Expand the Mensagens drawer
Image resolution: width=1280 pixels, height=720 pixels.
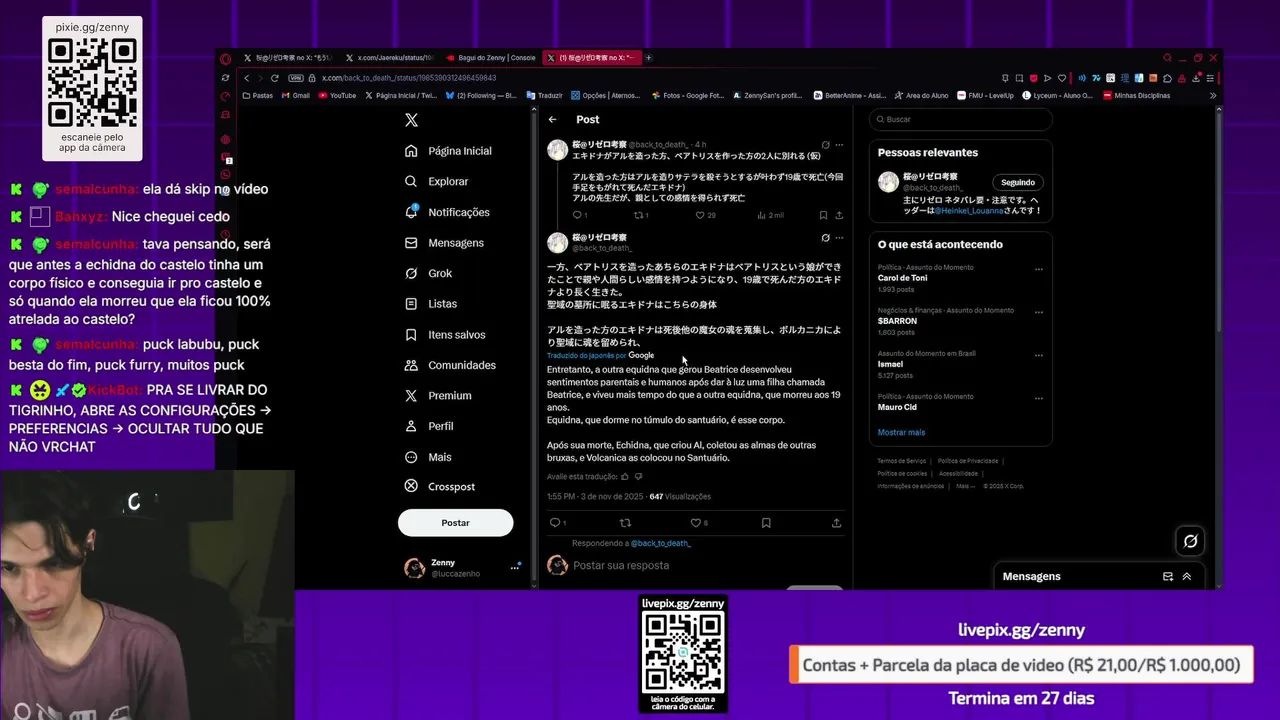(x=1187, y=576)
